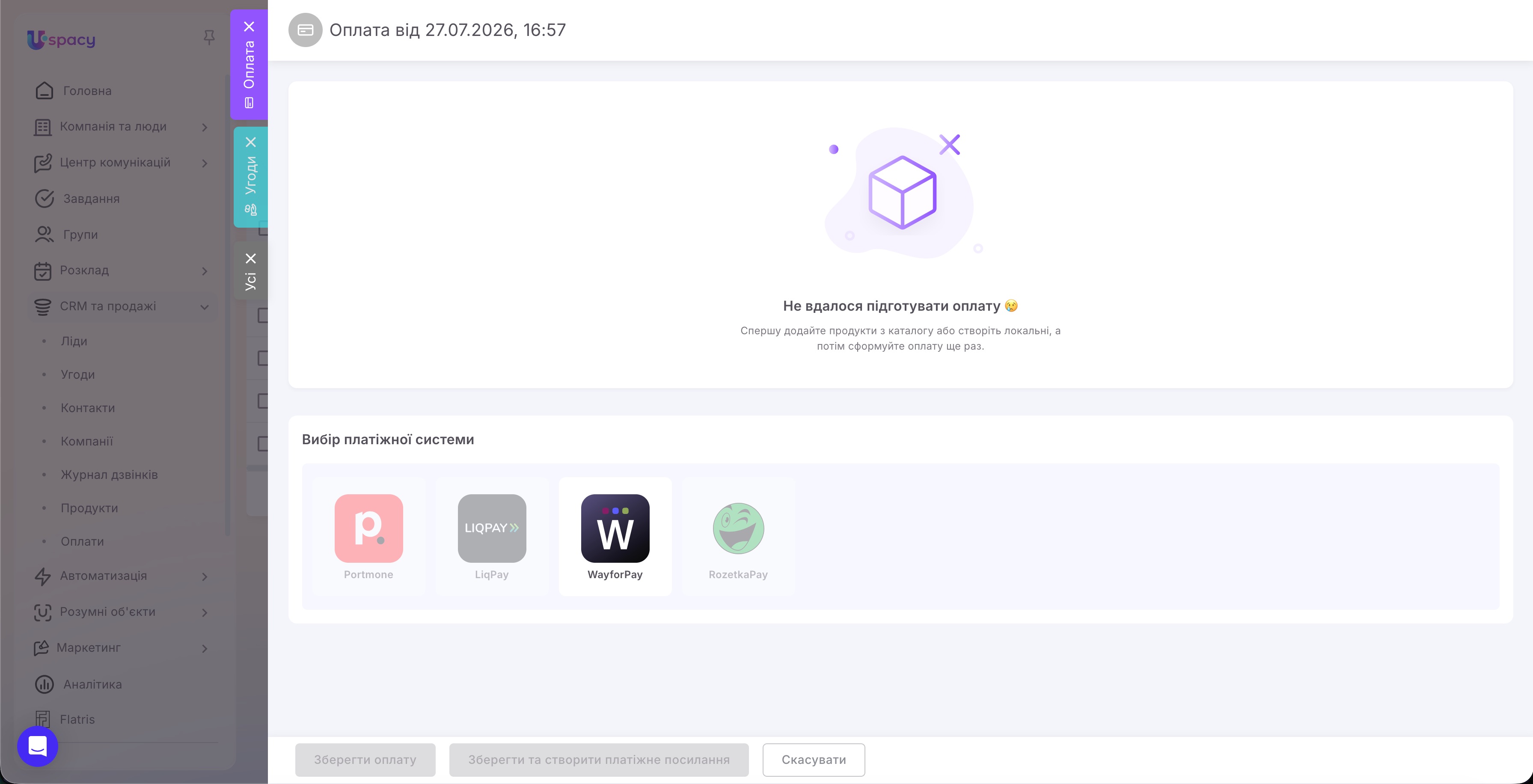Expand the Автоматизація submenu
Viewport: 1533px width, 784px height.
(204, 577)
